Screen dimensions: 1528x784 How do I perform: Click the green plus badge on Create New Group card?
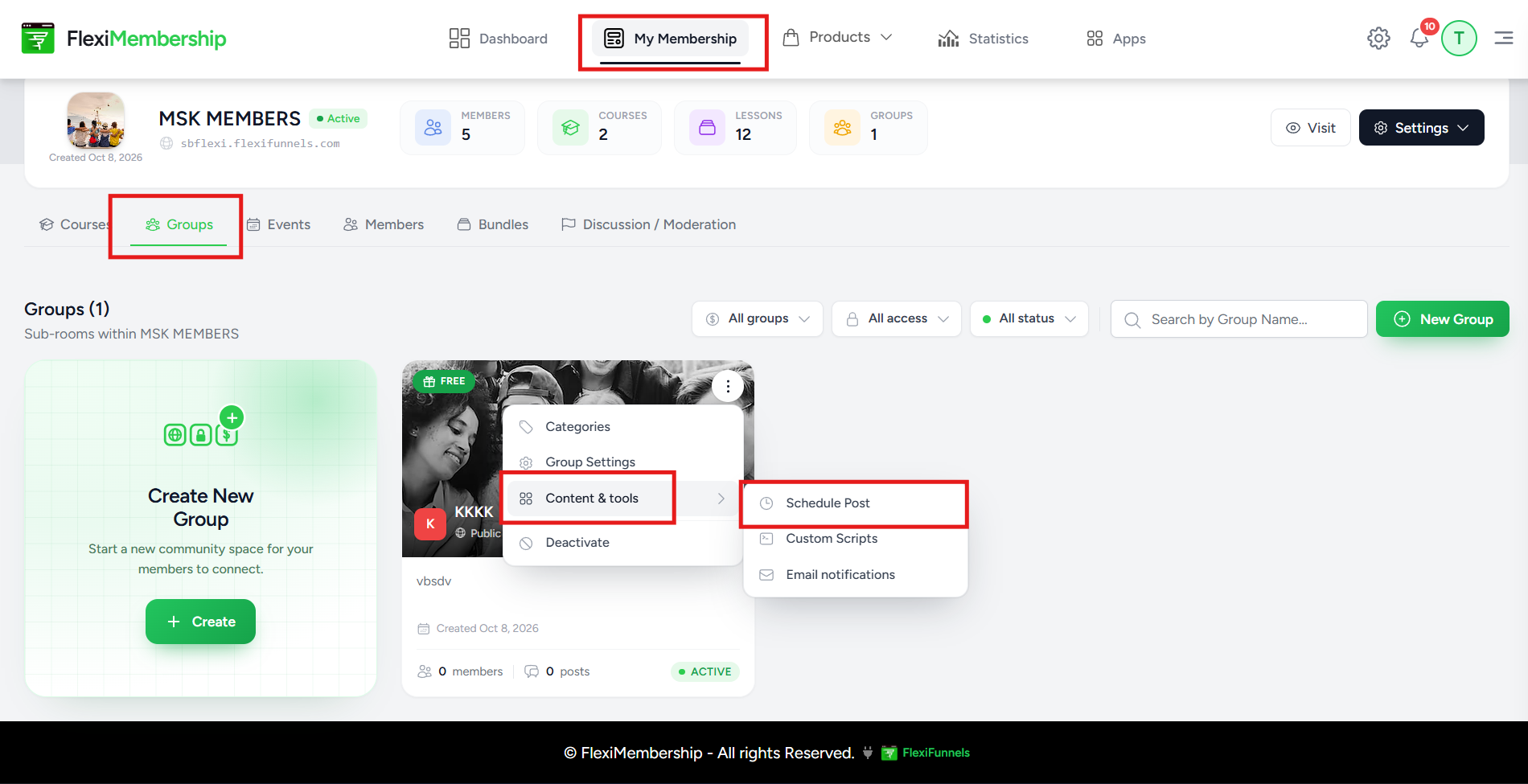(x=232, y=417)
